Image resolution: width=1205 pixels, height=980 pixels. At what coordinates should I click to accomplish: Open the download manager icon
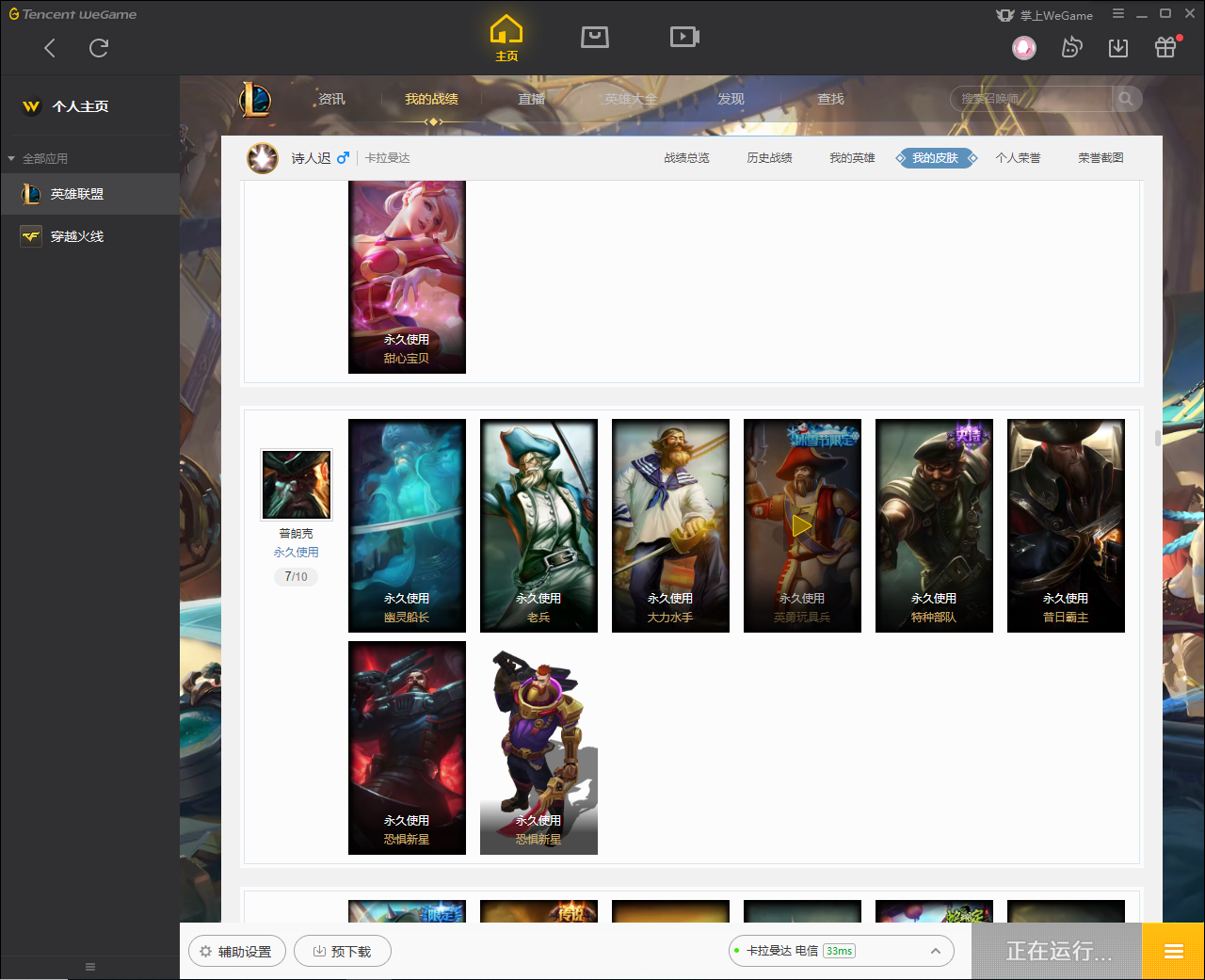1118,48
